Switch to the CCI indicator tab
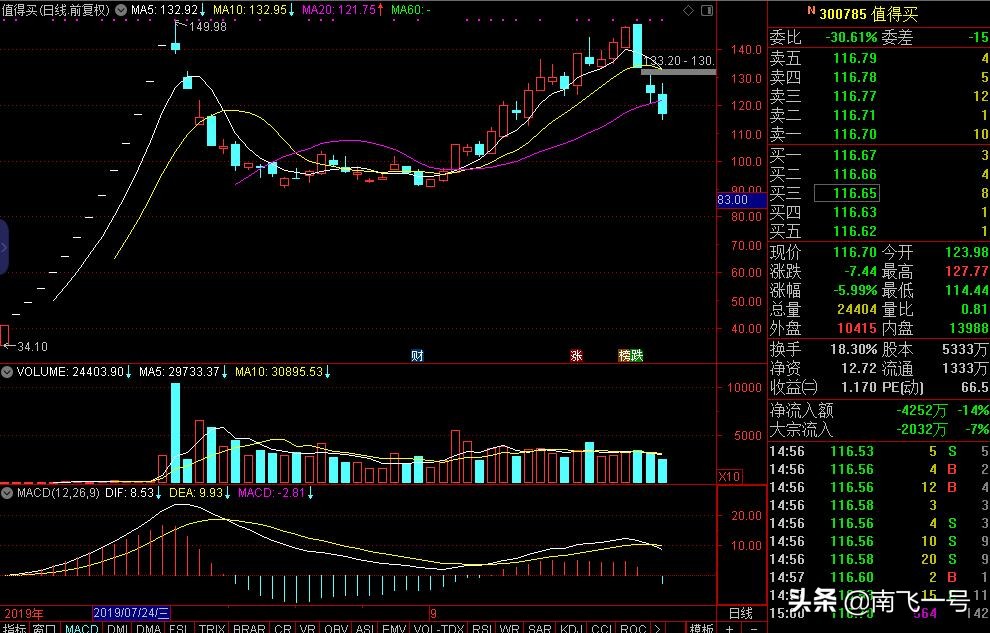This screenshot has width=990, height=633. 602,628
